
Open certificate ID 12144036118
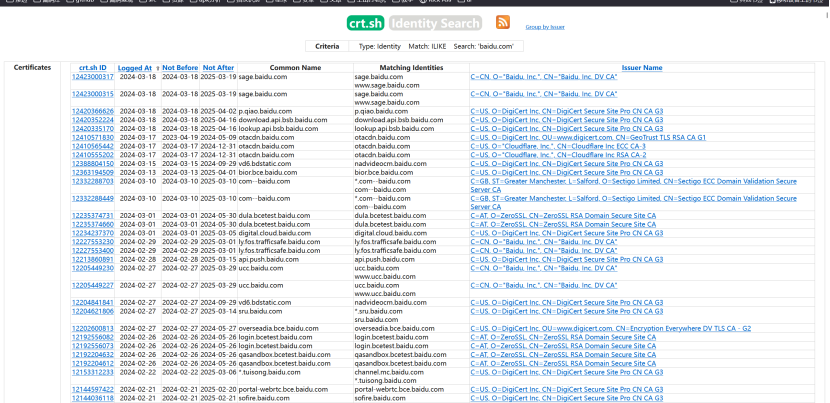tap(93, 398)
